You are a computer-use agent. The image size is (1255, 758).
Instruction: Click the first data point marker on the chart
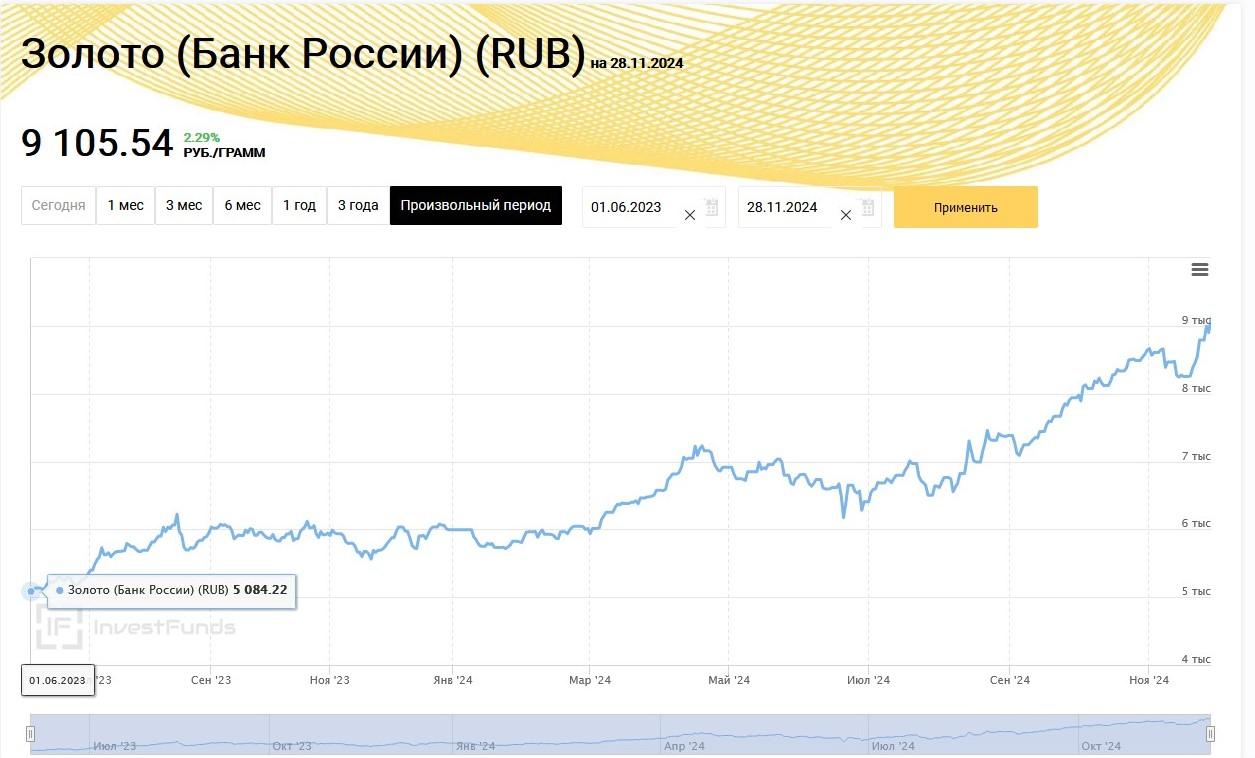tap(31, 591)
